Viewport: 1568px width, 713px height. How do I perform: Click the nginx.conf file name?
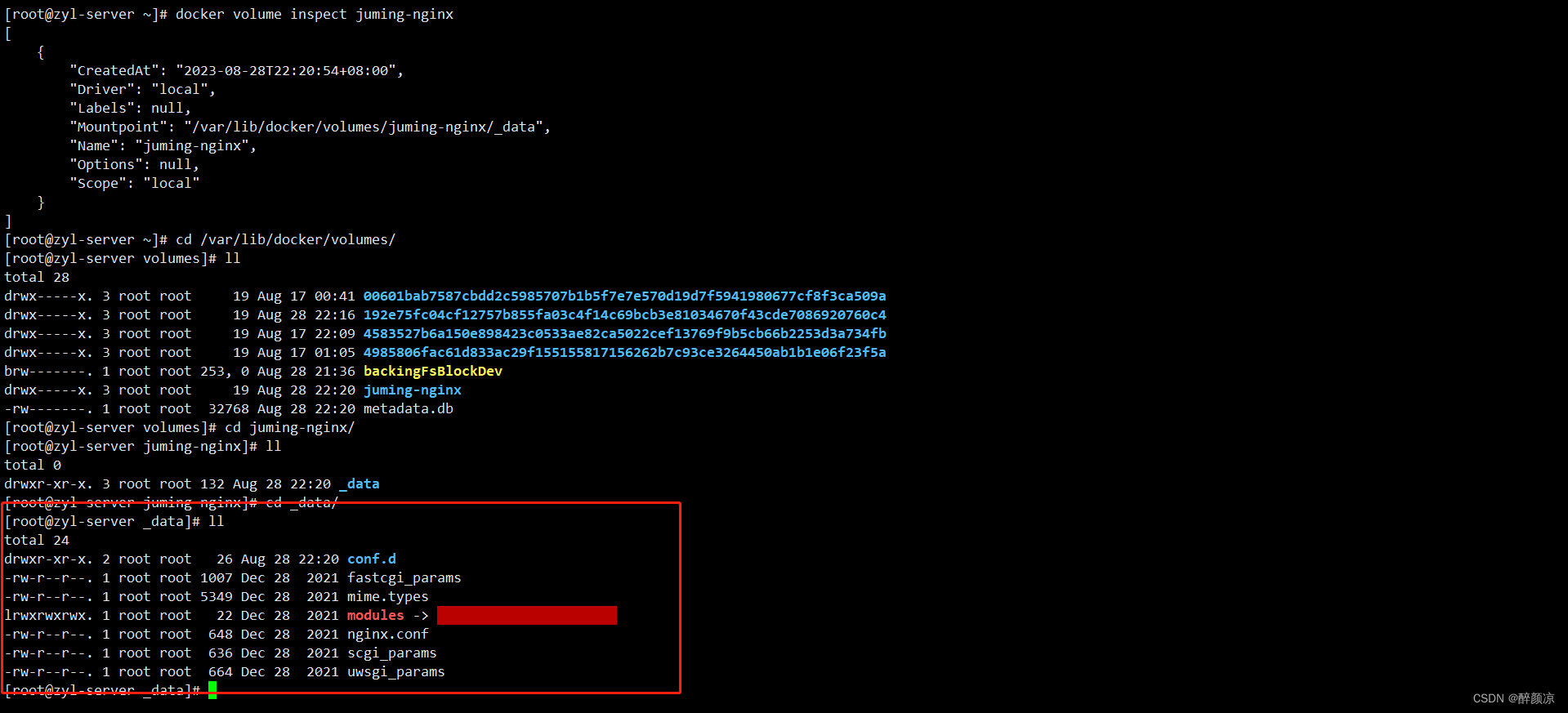pyautogui.click(x=388, y=634)
